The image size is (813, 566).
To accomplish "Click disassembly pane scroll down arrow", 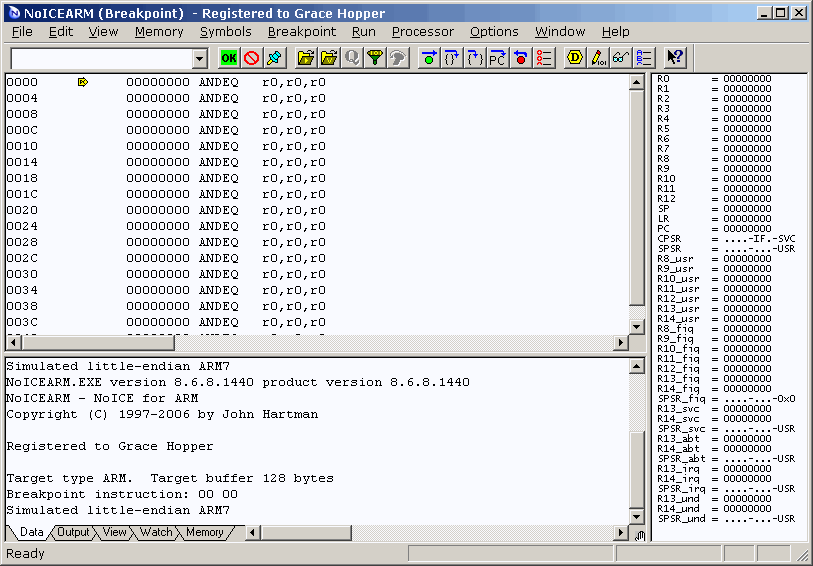I will [637, 327].
